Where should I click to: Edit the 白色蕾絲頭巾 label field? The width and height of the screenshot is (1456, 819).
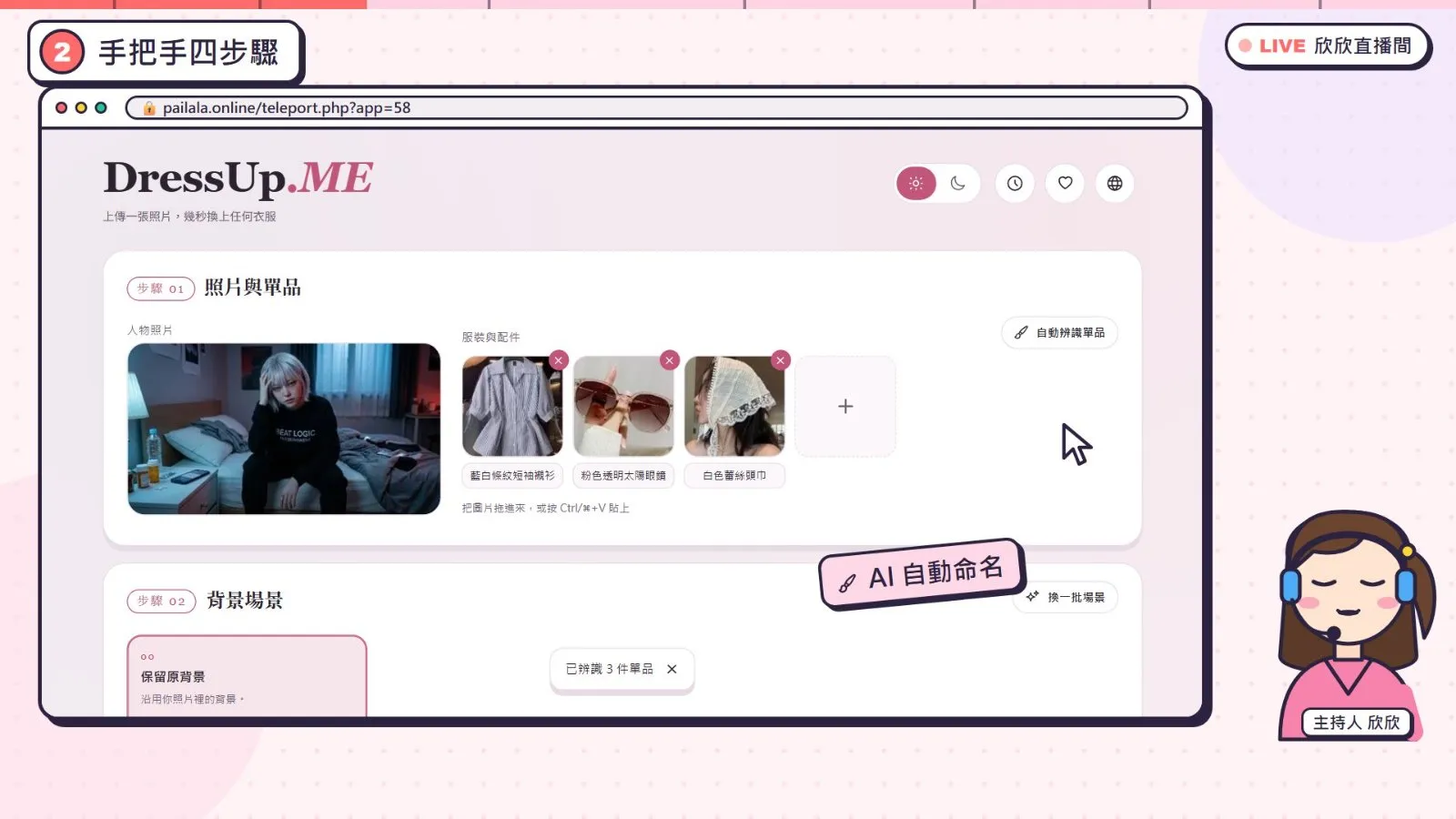click(x=734, y=475)
